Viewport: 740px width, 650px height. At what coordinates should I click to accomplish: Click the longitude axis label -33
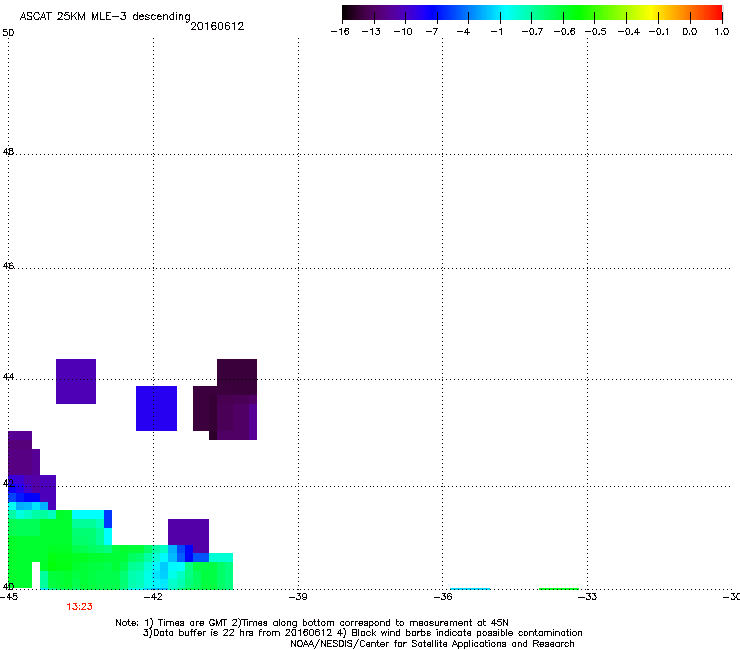point(588,597)
